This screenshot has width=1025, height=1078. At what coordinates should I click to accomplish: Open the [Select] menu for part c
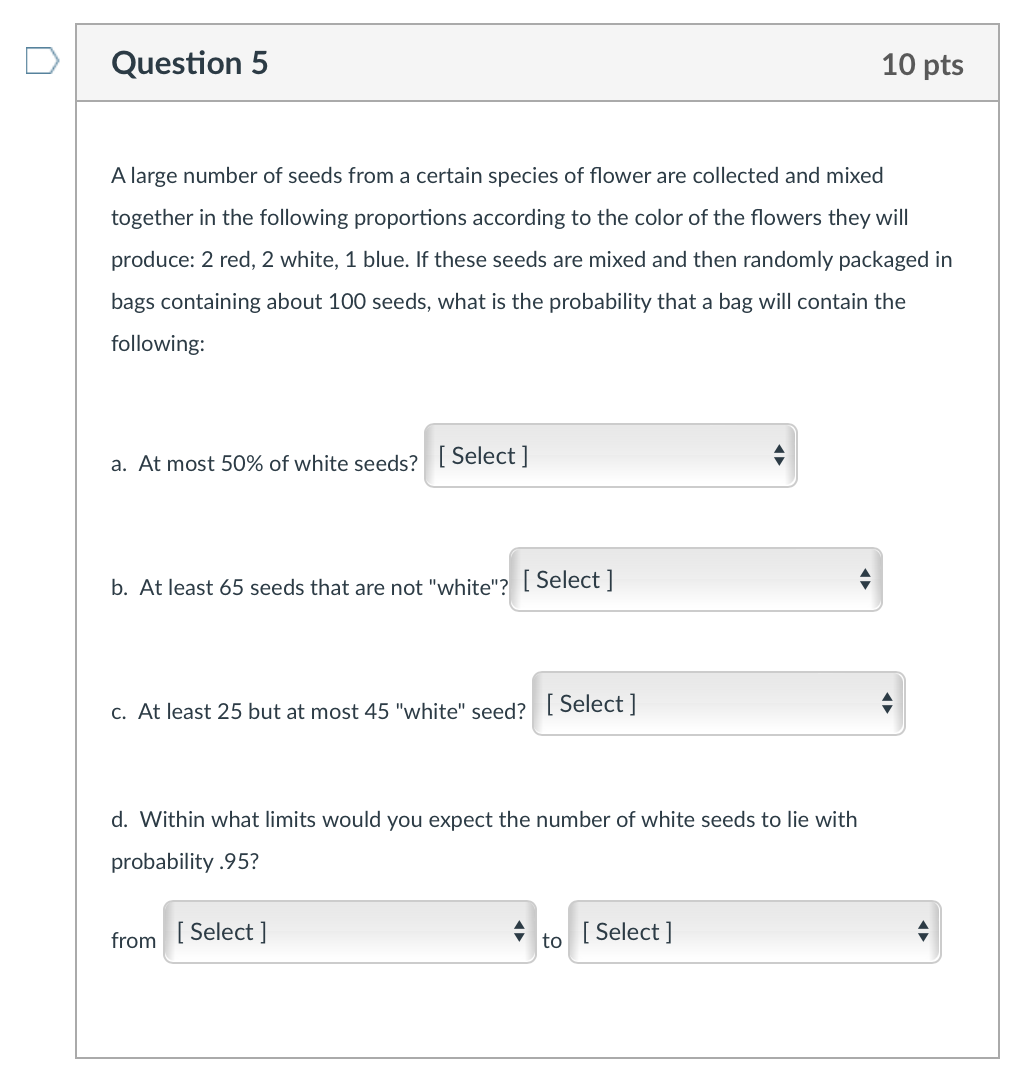click(718, 703)
